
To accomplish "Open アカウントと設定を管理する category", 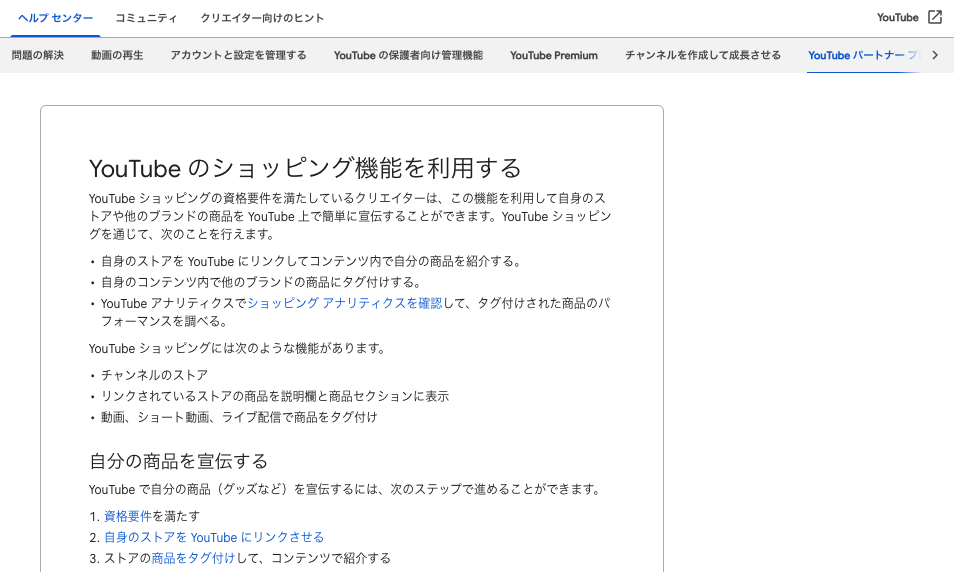I will [238, 55].
